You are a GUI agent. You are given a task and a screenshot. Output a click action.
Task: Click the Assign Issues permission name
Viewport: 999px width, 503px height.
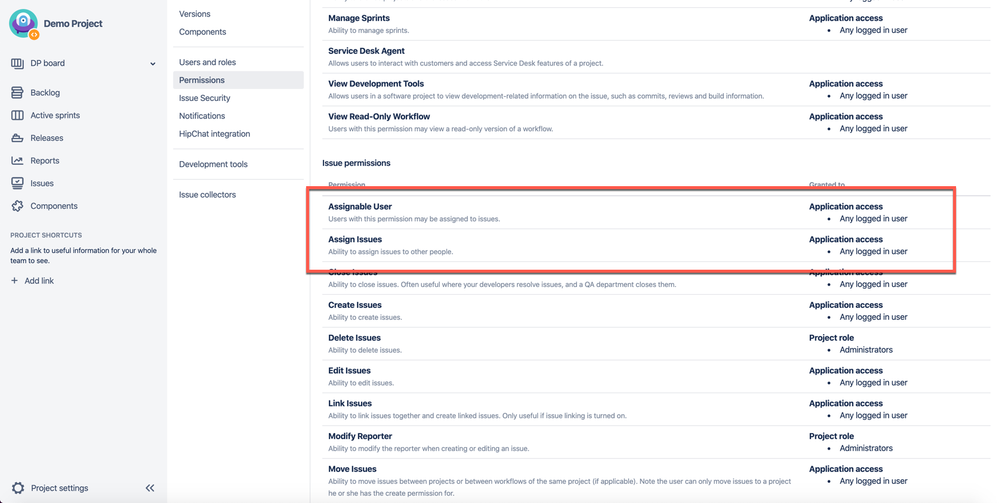pyautogui.click(x=355, y=240)
